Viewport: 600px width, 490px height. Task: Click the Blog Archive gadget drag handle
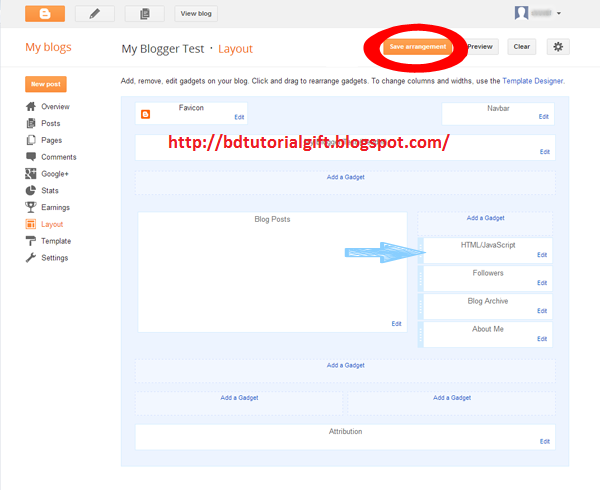[421, 306]
